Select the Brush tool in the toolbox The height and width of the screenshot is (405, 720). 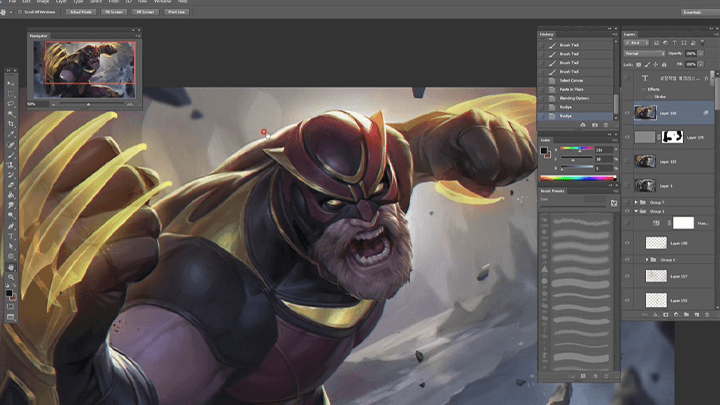coord(11,155)
